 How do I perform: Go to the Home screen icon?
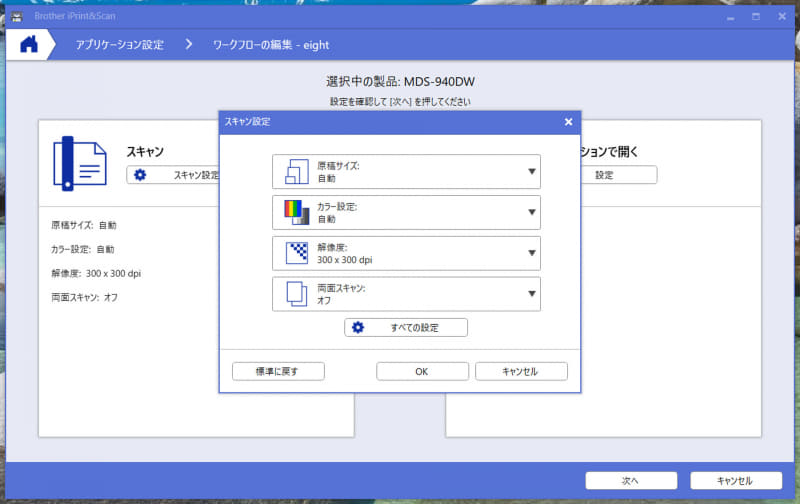pos(29,44)
